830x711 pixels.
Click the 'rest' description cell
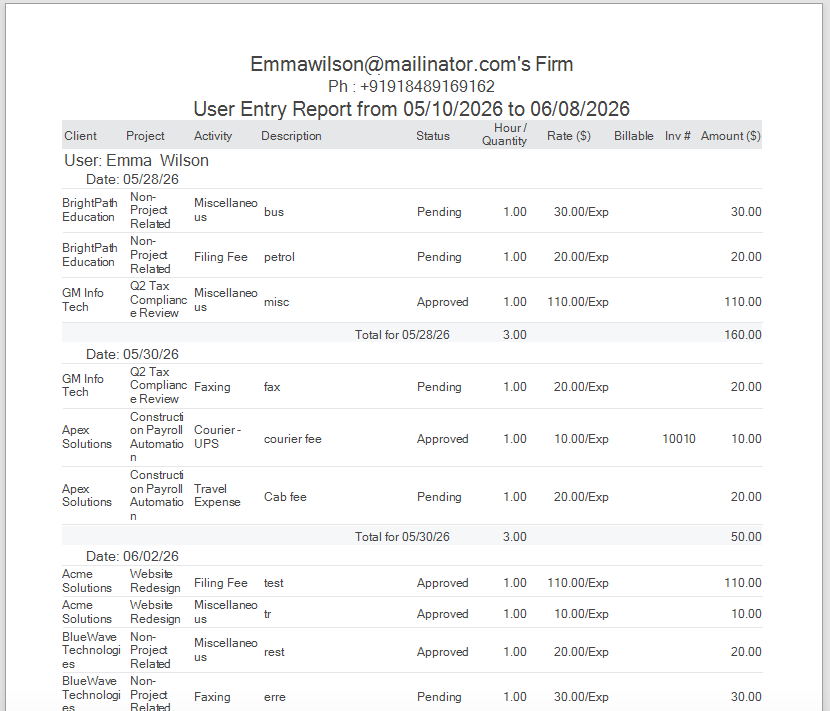274,652
